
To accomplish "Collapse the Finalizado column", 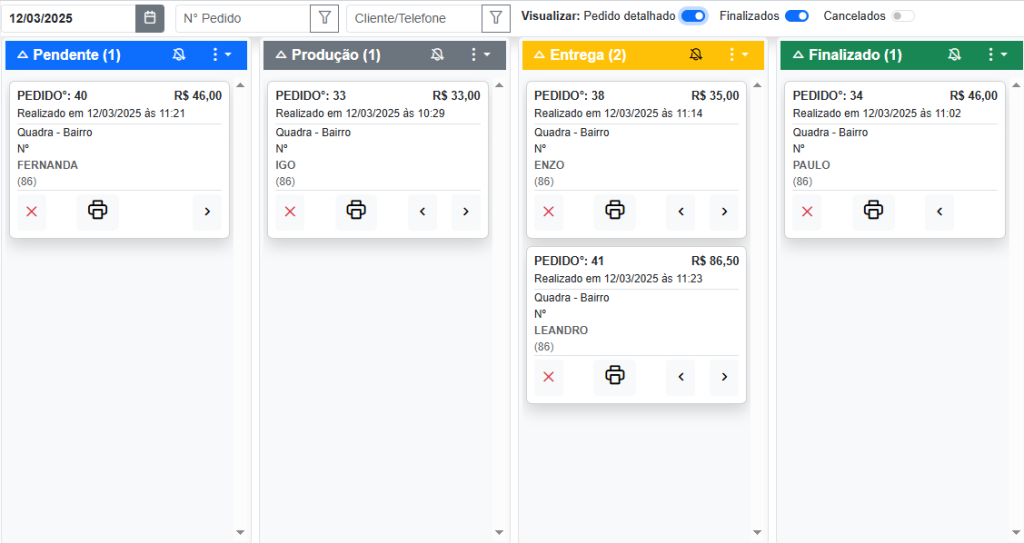I will point(794,55).
